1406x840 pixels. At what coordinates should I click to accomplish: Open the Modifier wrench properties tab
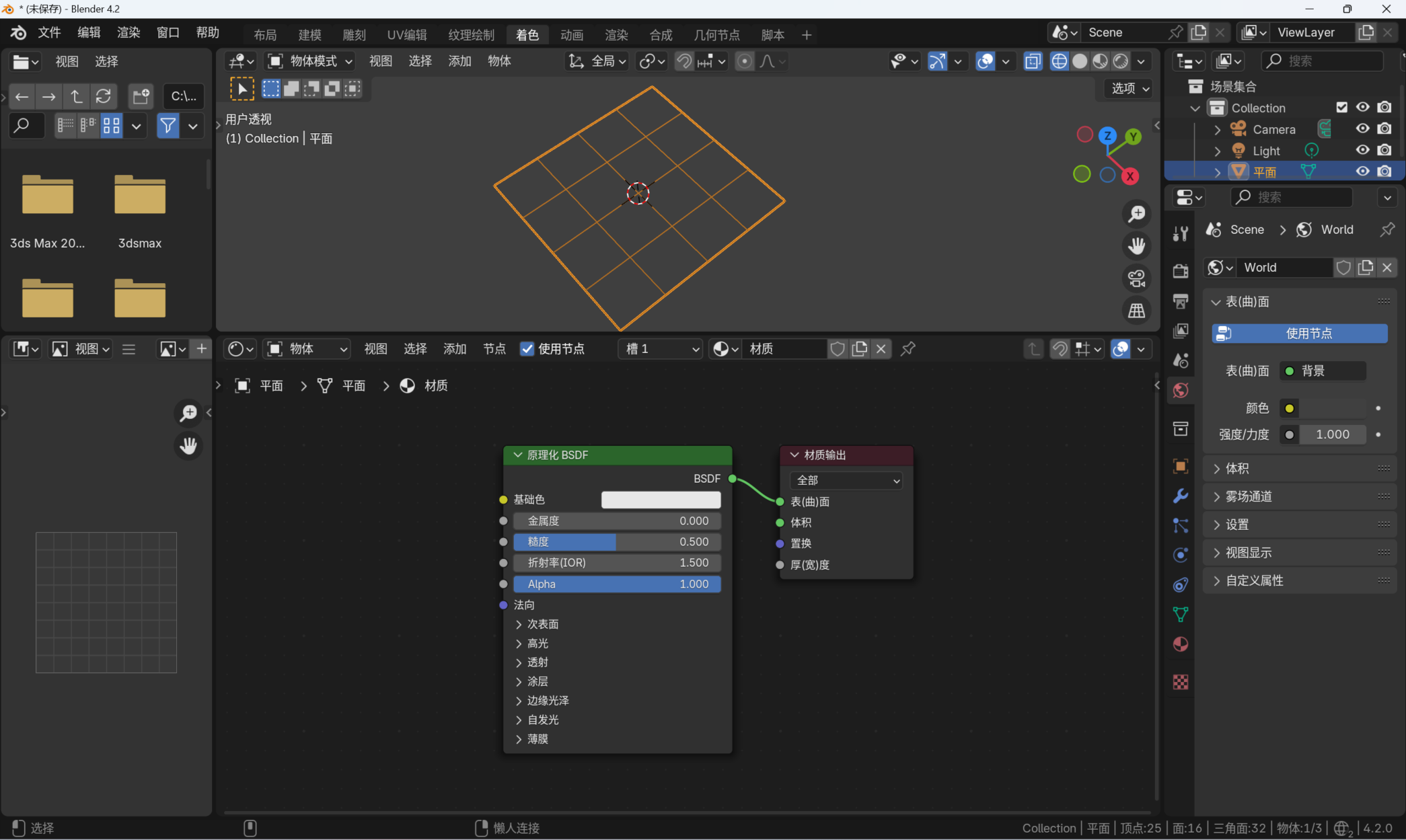coord(1180,496)
